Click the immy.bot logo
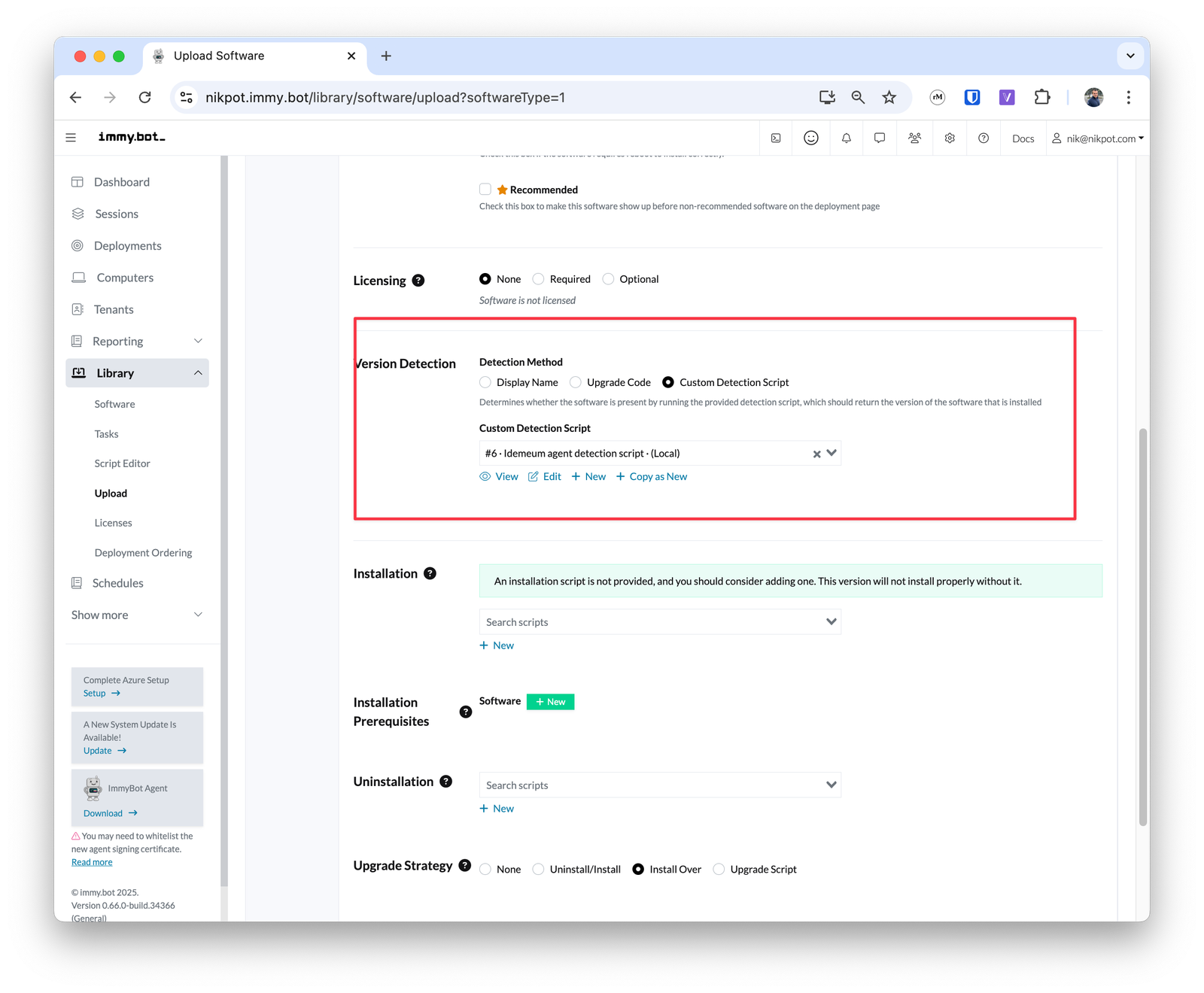 132,137
